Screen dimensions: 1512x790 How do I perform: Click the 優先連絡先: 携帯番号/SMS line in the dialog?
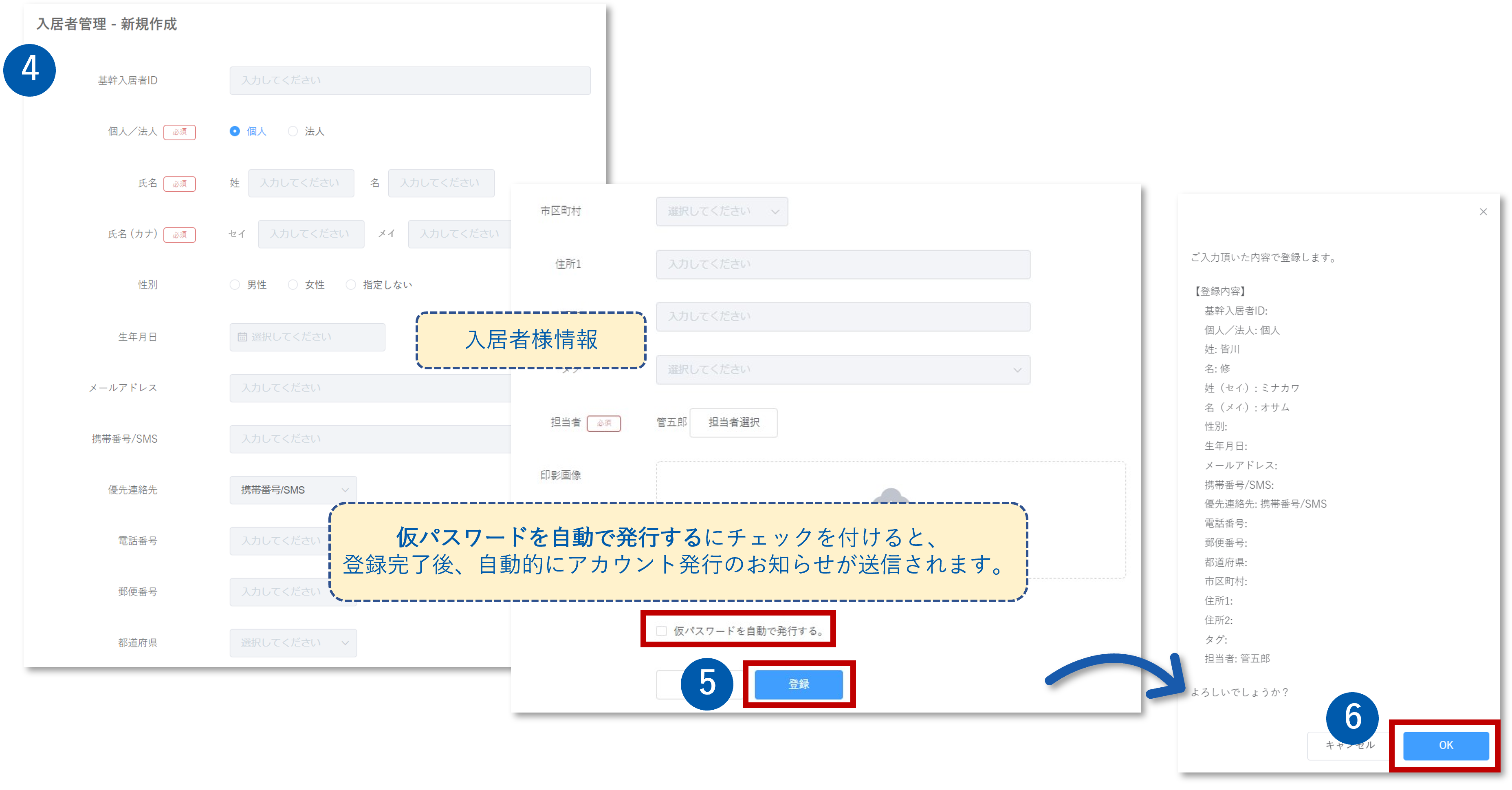click(x=1265, y=503)
